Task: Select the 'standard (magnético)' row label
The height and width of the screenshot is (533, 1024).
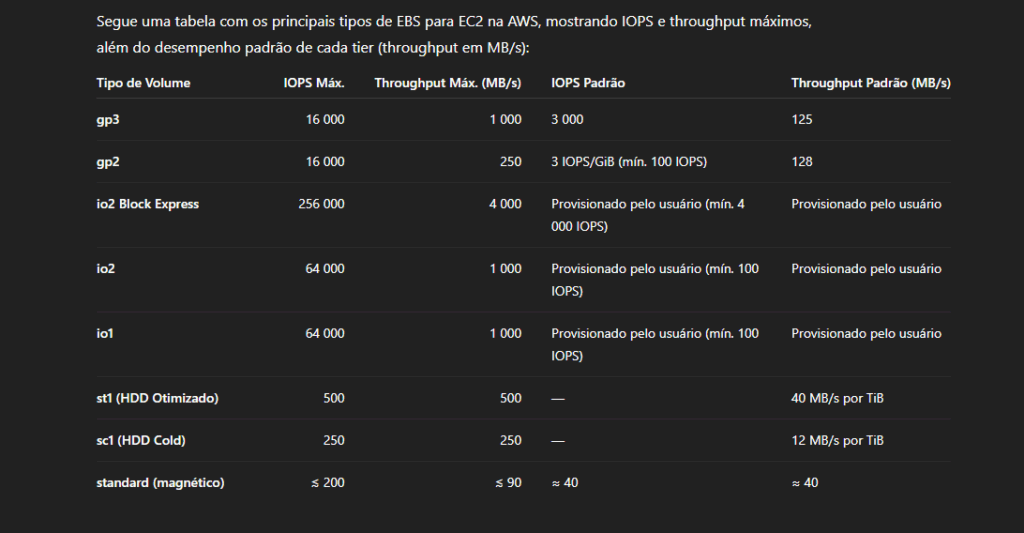Action: tap(160, 483)
